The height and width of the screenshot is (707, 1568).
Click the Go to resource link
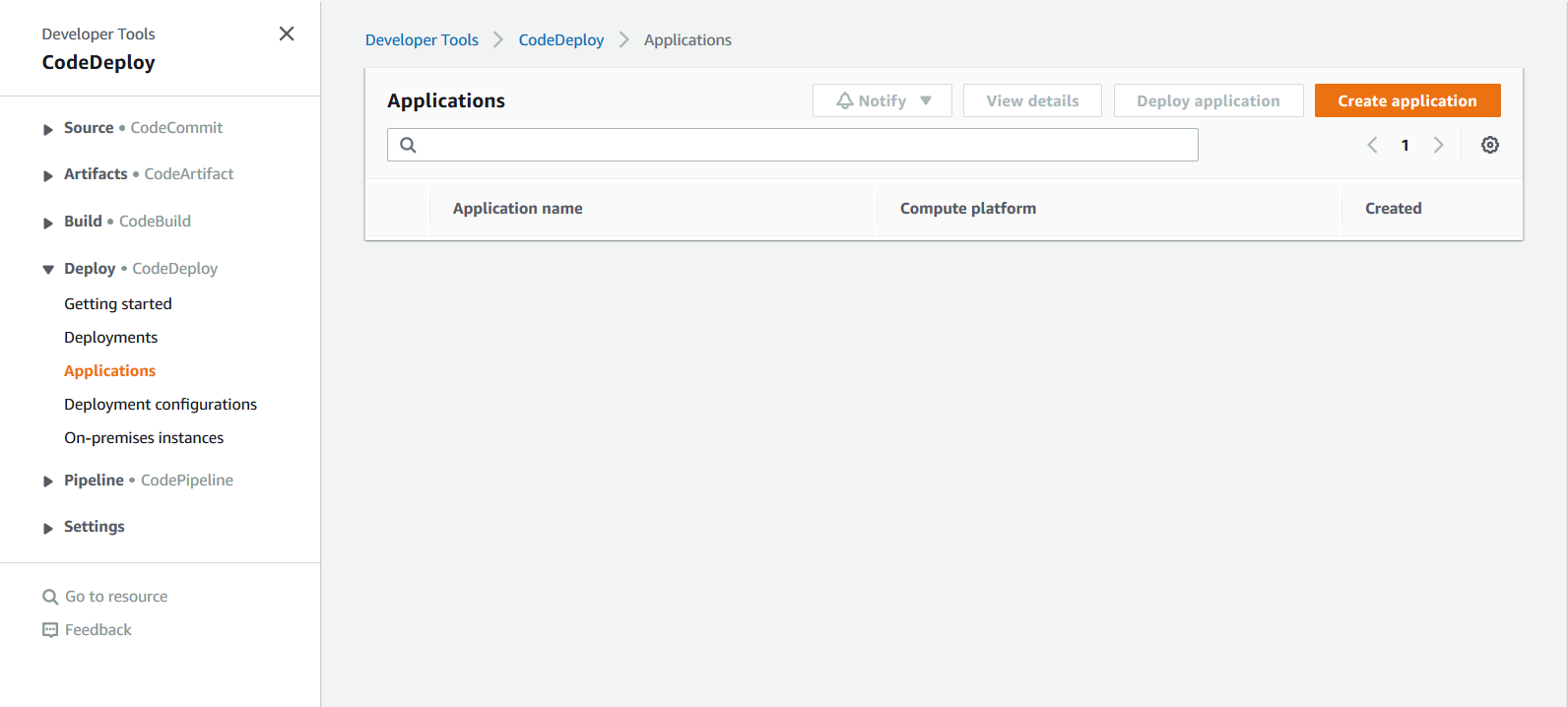coord(116,597)
